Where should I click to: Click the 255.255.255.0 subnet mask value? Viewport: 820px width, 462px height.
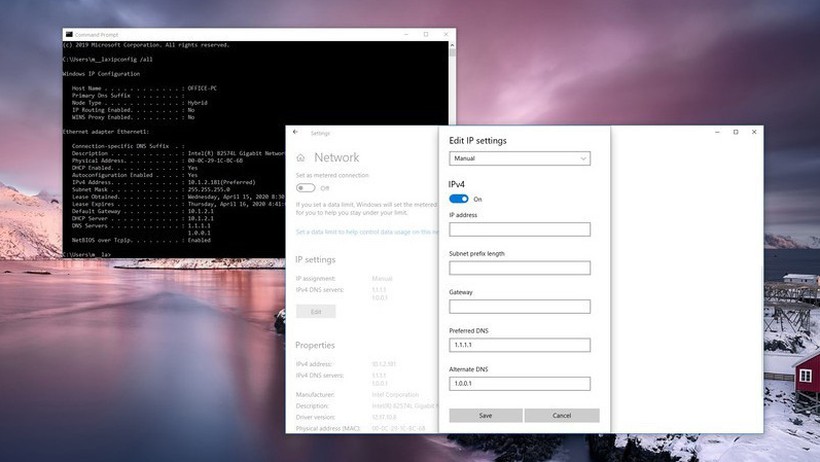coord(209,189)
